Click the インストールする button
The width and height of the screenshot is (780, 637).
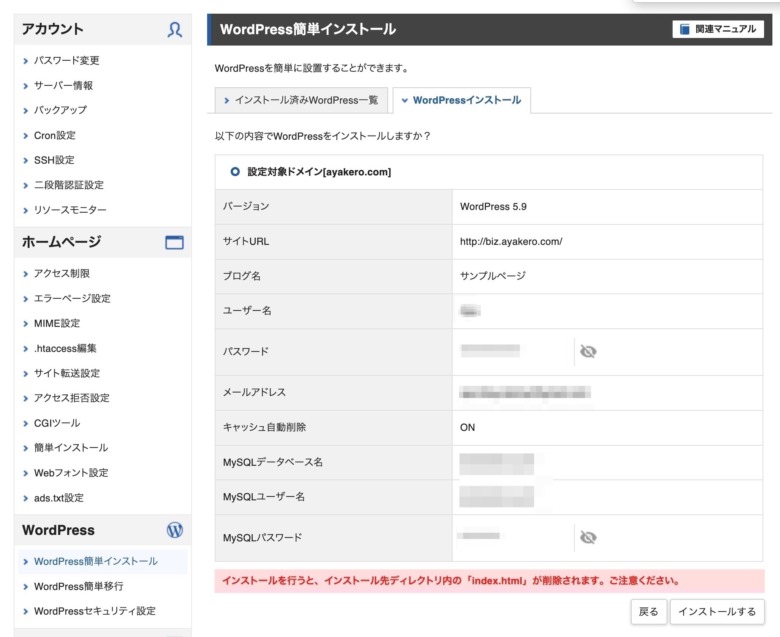pos(717,612)
